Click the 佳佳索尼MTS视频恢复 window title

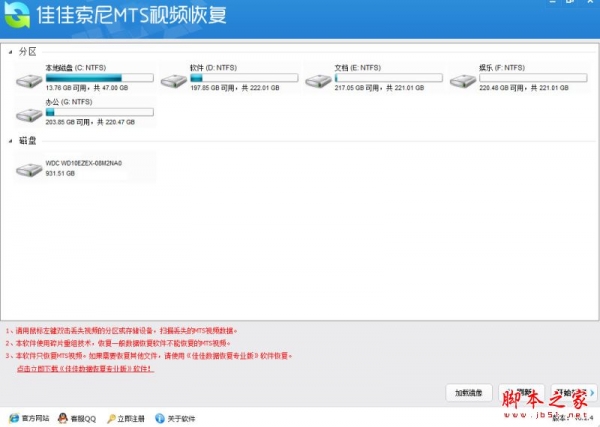coord(132,15)
